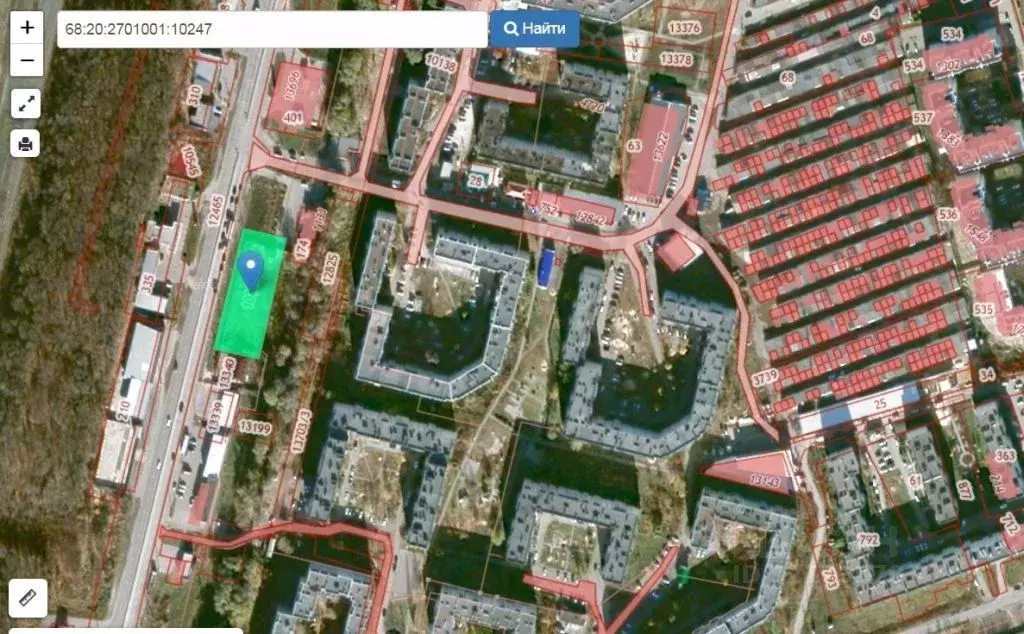
Task: Focus the cadastral number search field
Action: (x=272, y=29)
